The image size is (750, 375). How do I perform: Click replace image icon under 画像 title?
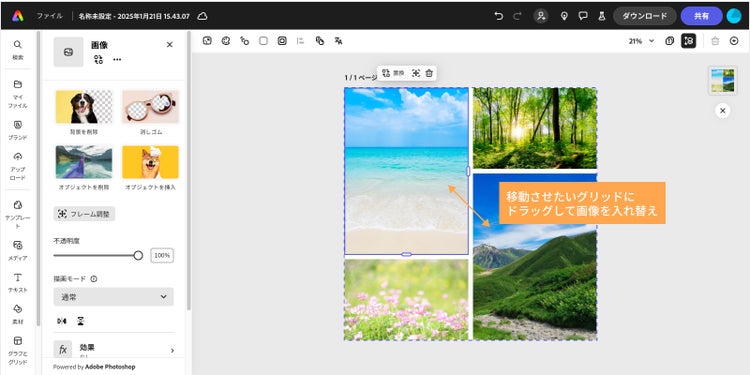coord(98,59)
